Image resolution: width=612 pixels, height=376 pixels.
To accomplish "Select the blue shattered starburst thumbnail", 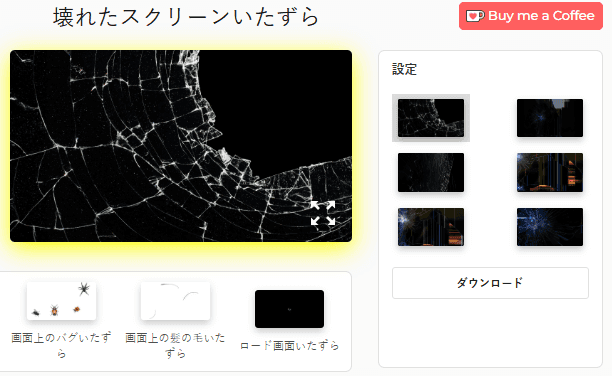I will (550, 227).
